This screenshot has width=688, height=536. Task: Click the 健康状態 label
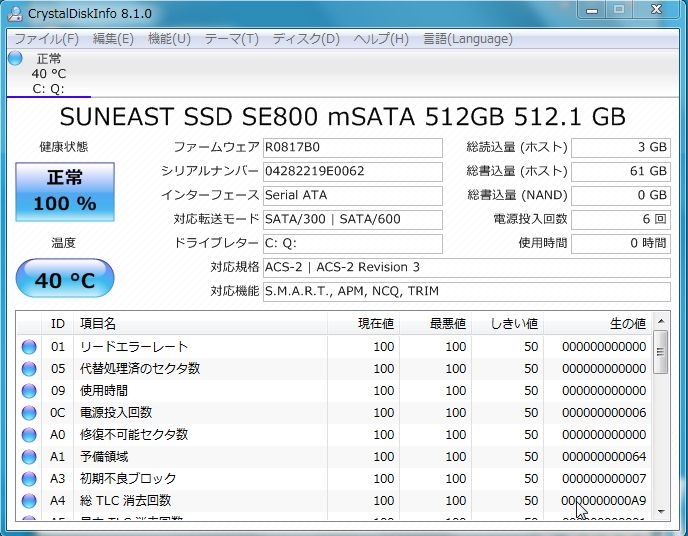click(64, 147)
